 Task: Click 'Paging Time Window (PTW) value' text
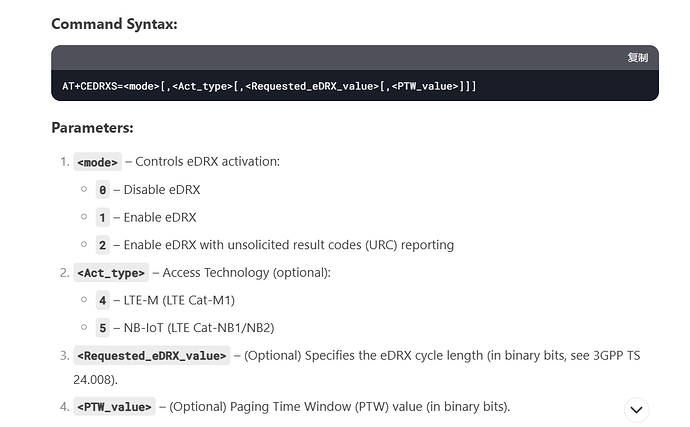tap(326, 406)
